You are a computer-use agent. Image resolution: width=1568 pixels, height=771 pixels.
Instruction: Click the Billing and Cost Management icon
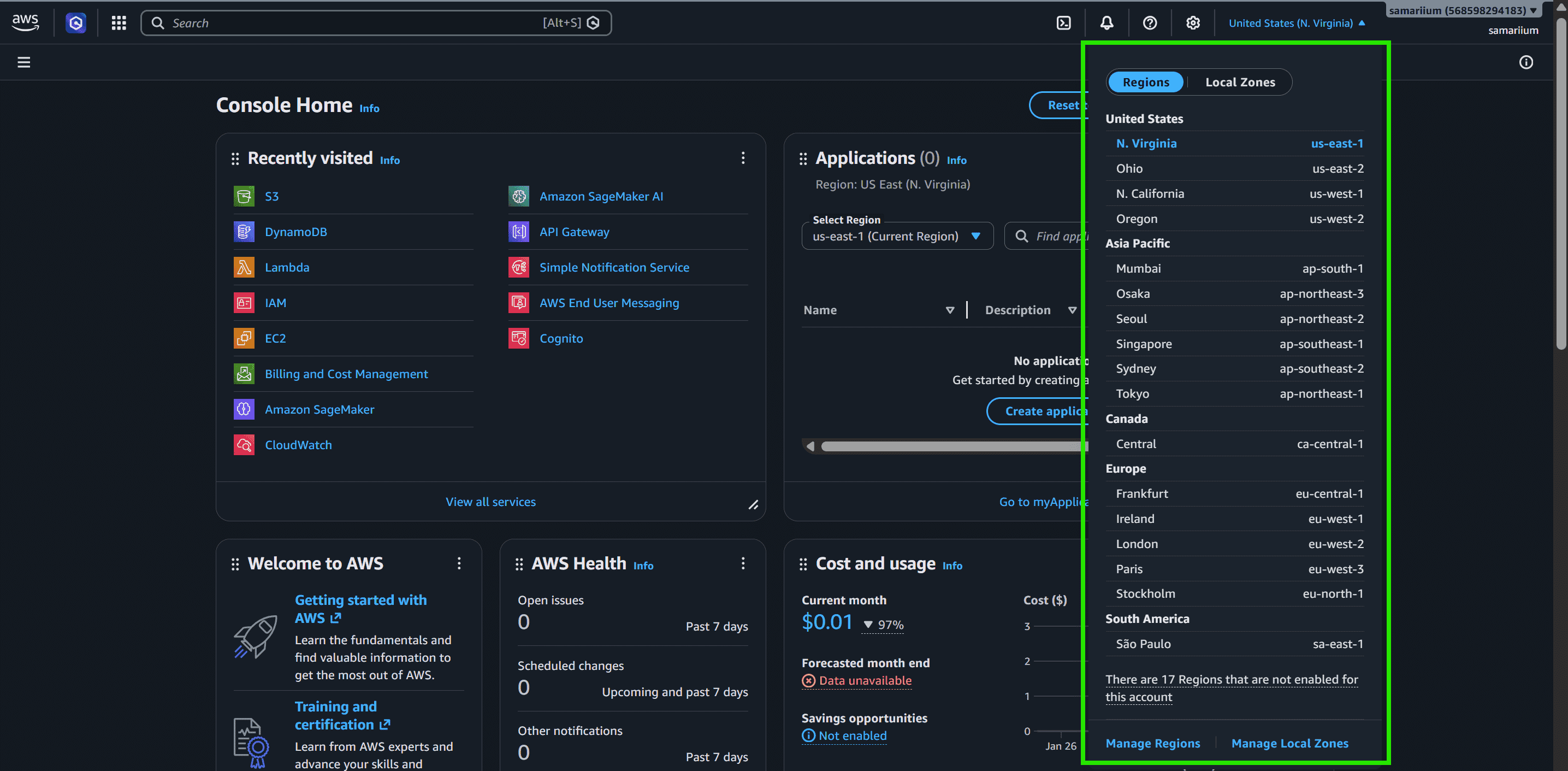pyautogui.click(x=244, y=374)
